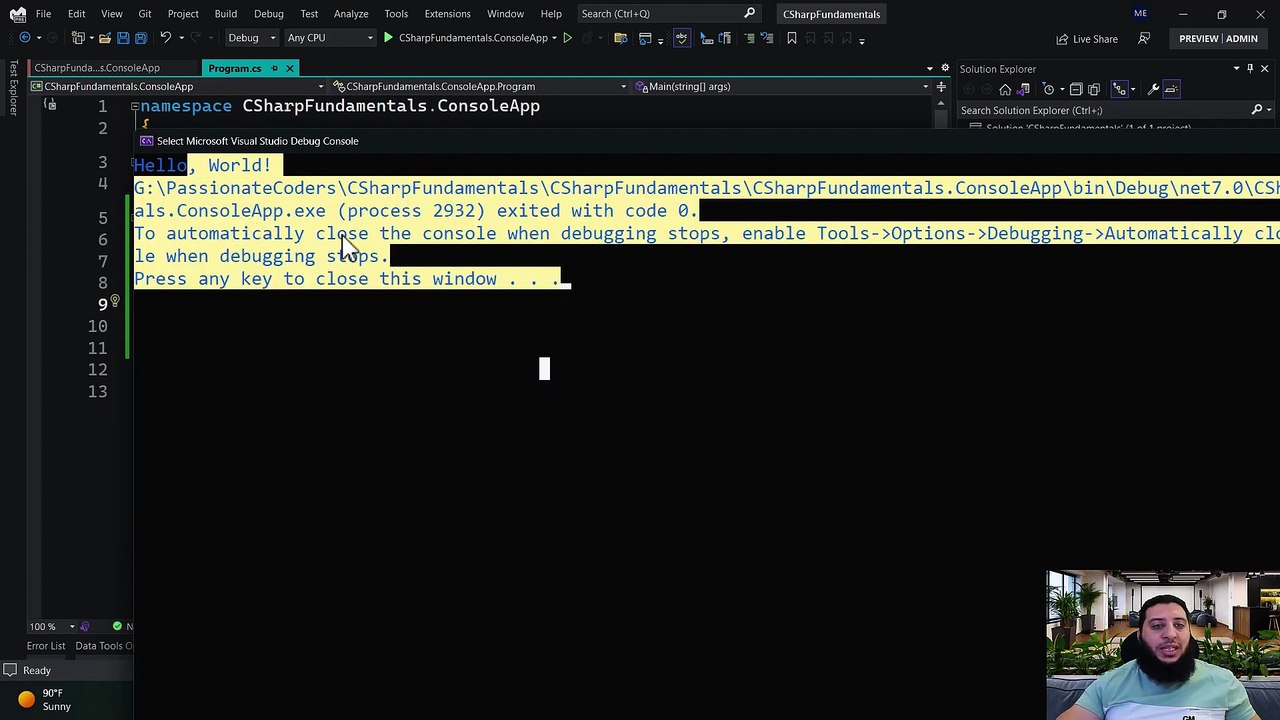The height and width of the screenshot is (720, 1280).
Task: Click the Search magnifier icon in the title bar
Action: [x=749, y=14]
